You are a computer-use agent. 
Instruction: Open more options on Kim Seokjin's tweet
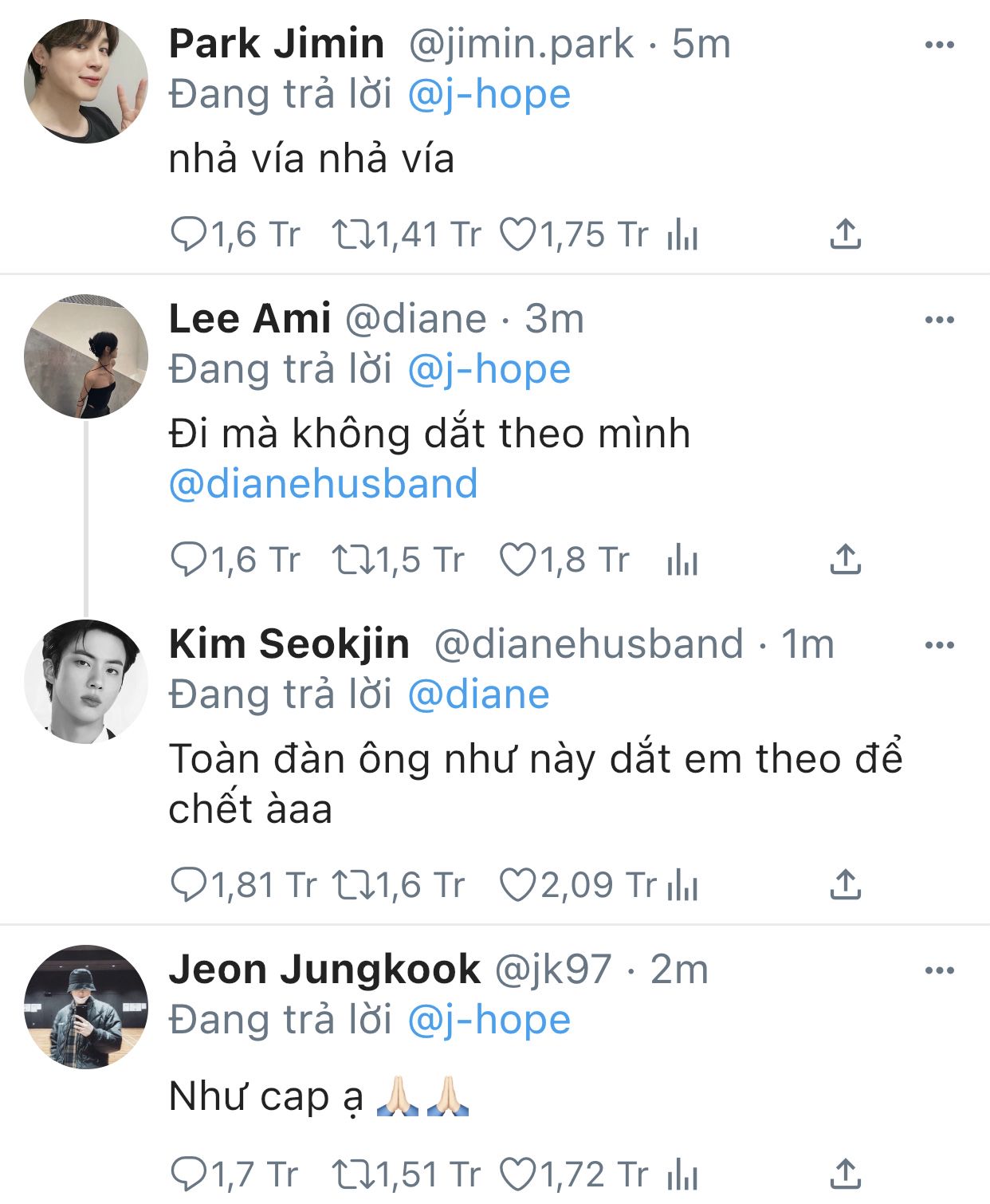pos(939,644)
